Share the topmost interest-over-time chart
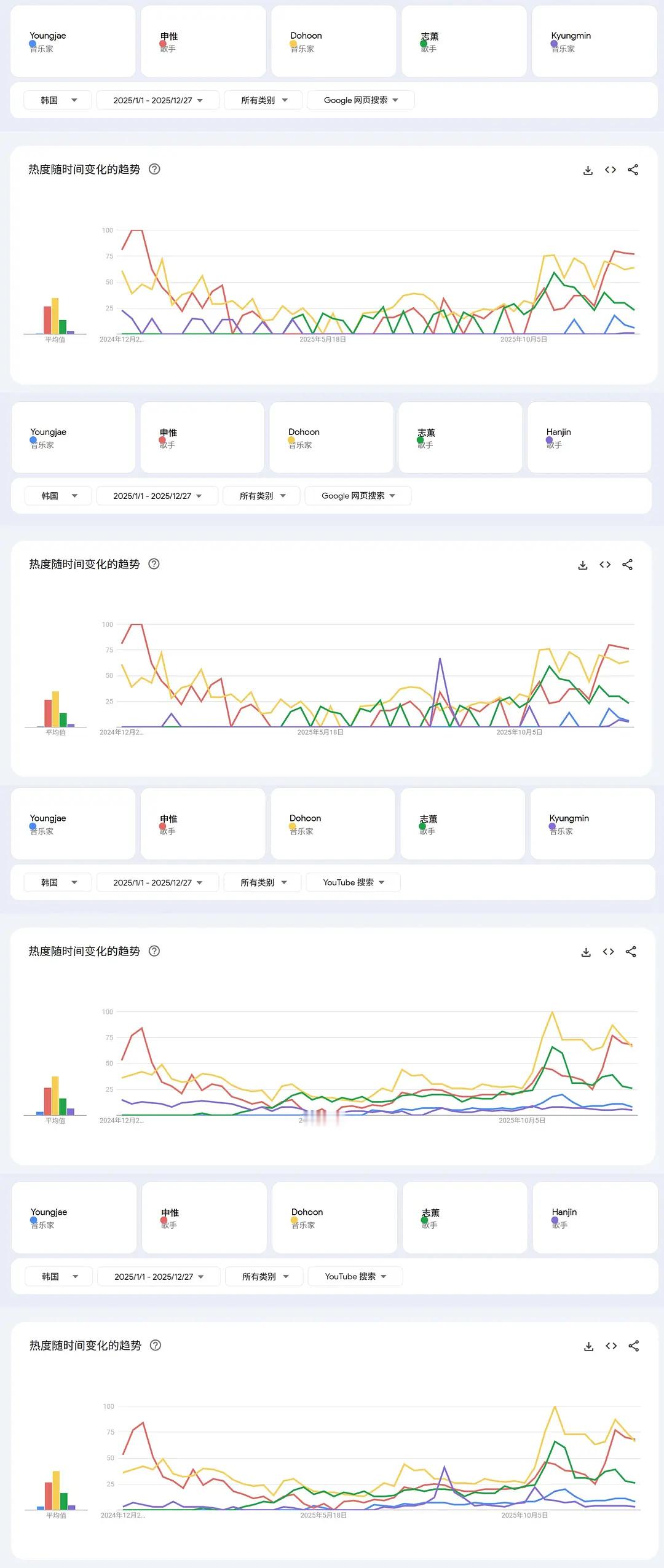 coord(633,170)
